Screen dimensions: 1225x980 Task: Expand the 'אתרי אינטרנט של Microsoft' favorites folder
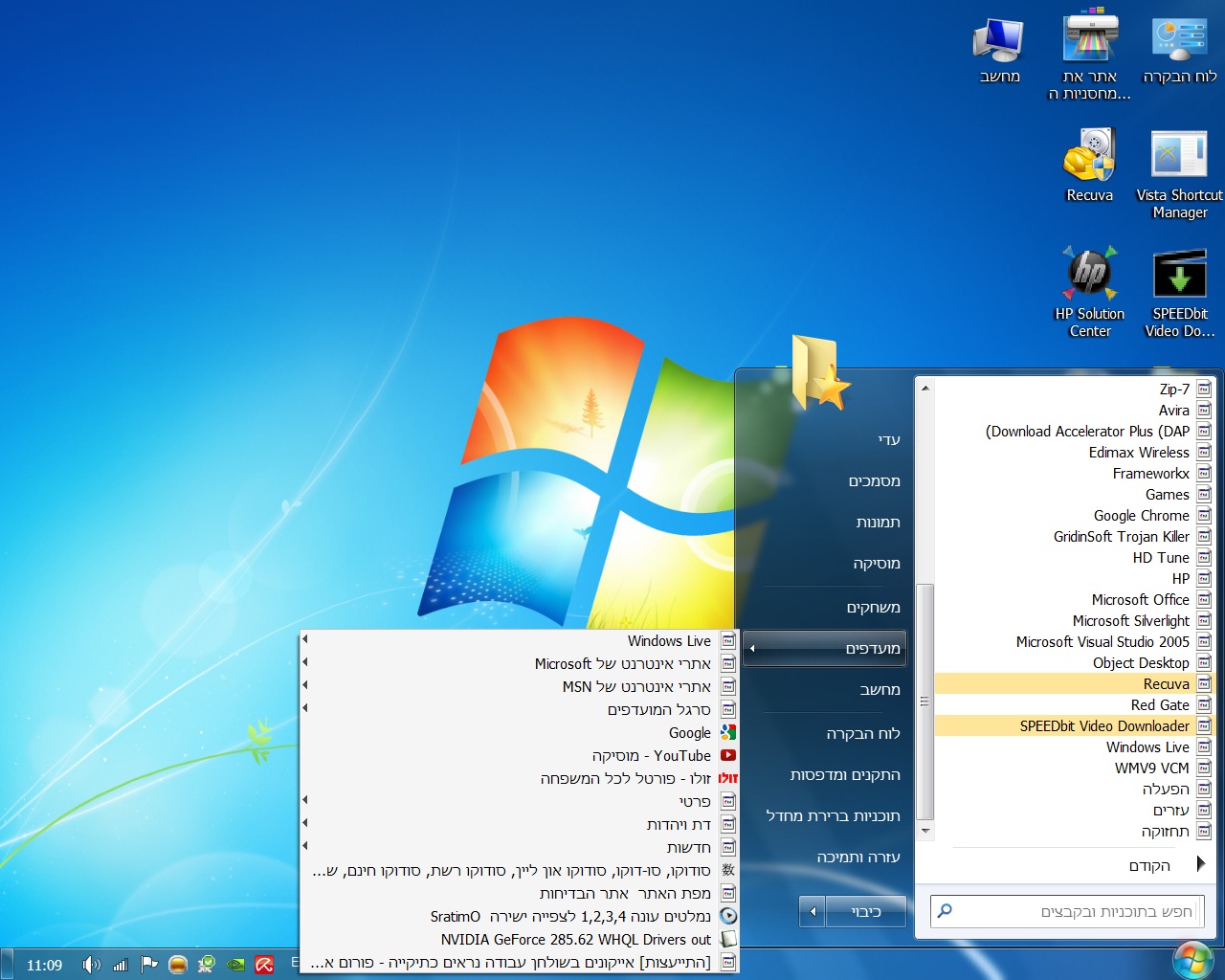519,664
